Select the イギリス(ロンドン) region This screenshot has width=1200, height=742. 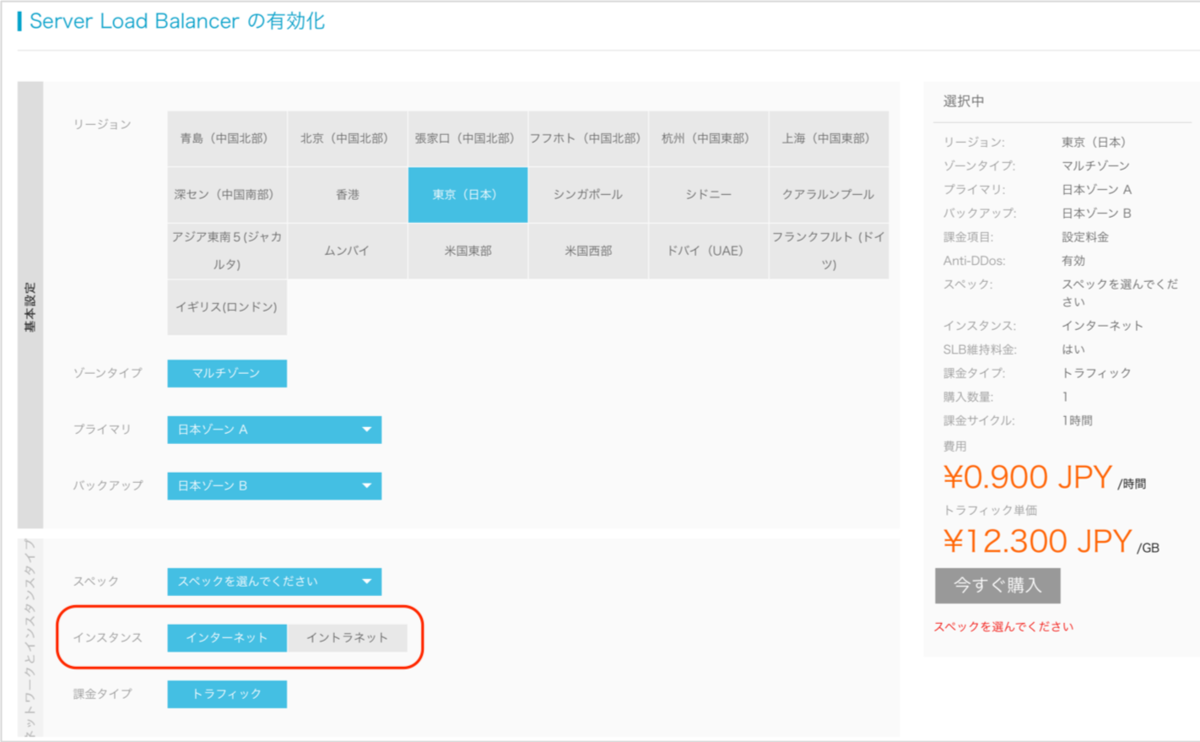[x=227, y=307]
